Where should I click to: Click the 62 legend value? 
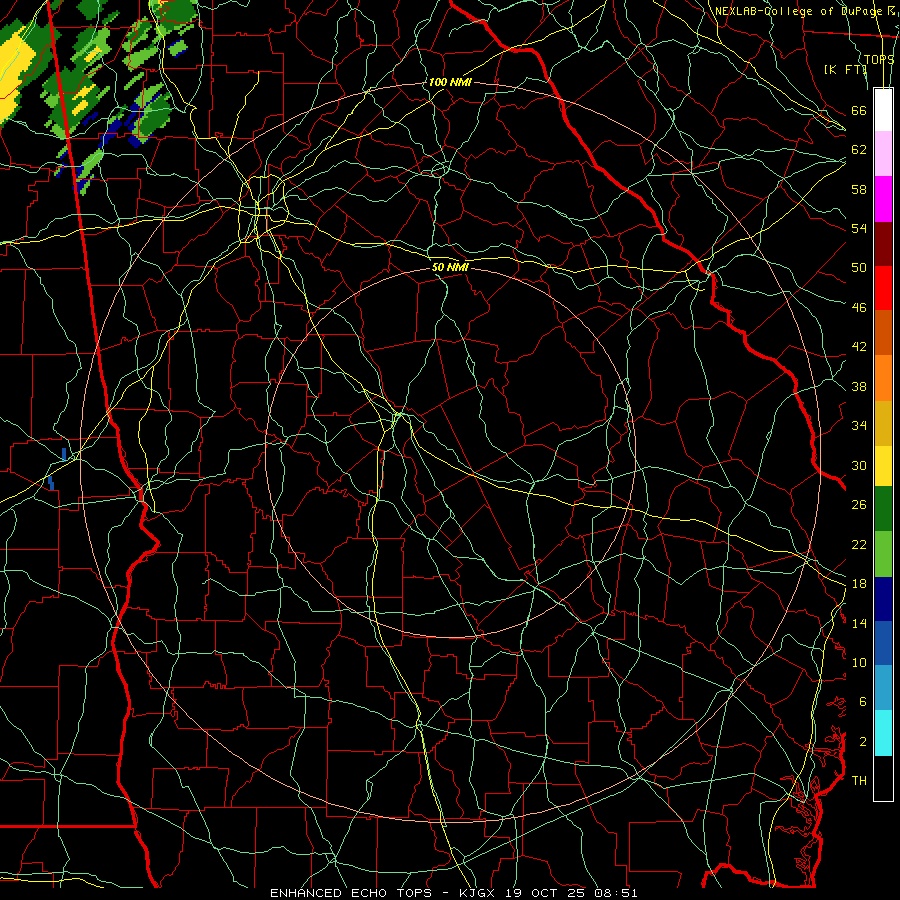coord(859,149)
